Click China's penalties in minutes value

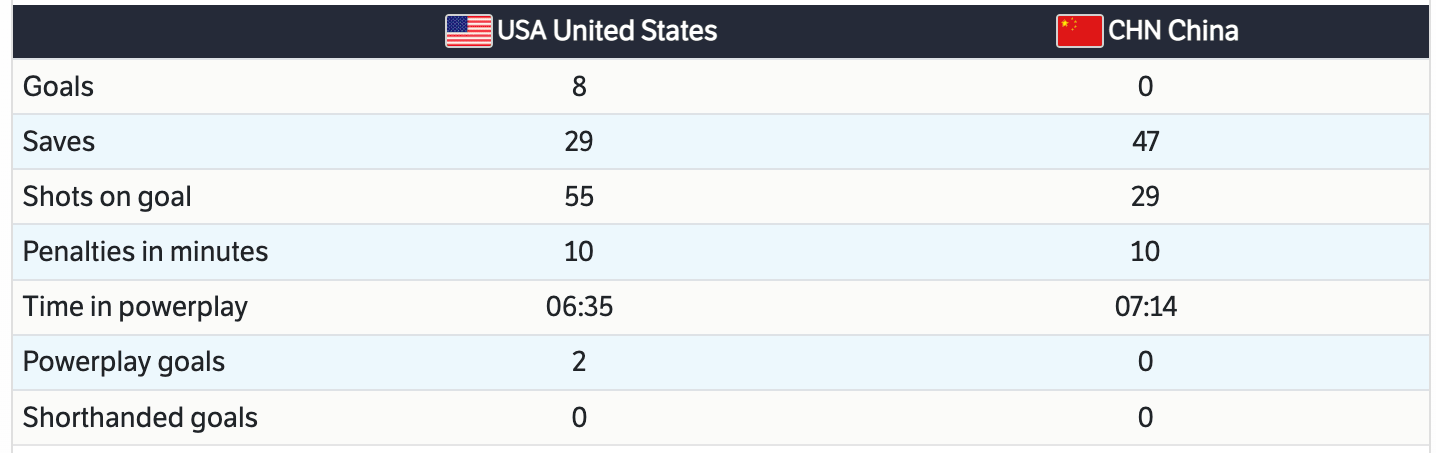1145,251
